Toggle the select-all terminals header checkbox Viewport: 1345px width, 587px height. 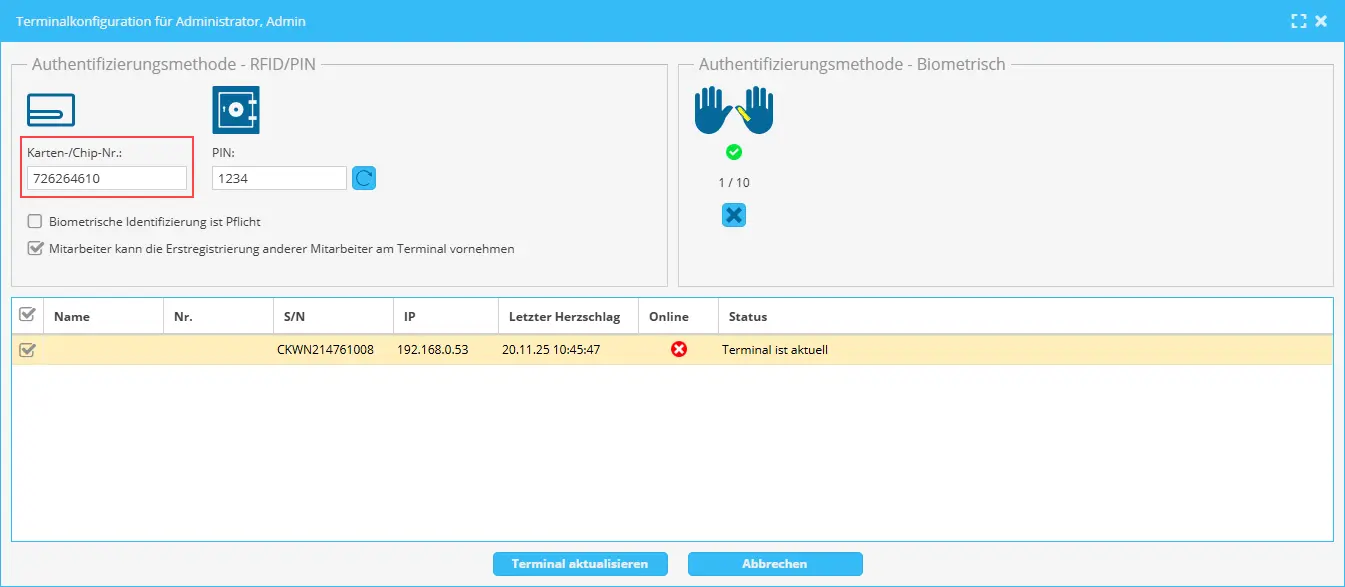point(28,315)
